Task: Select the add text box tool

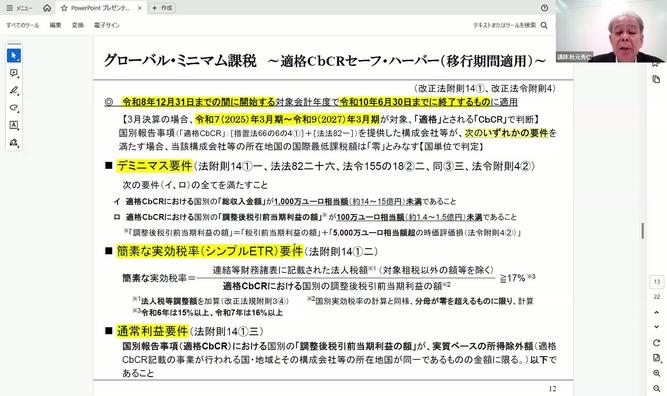Action: click(14, 125)
